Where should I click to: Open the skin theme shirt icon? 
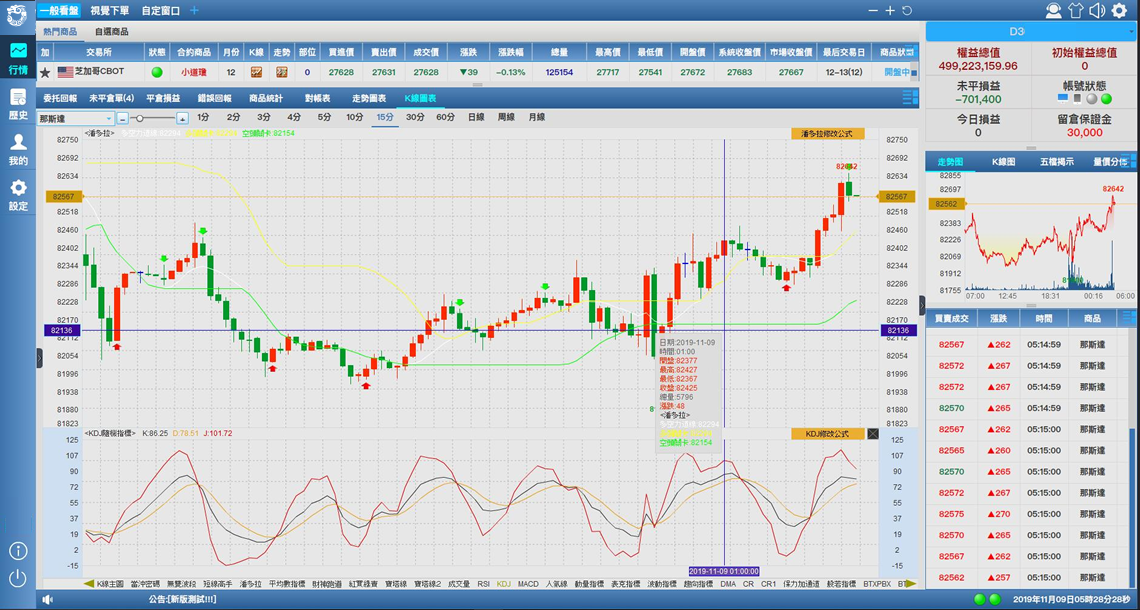click(x=1075, y=11)
